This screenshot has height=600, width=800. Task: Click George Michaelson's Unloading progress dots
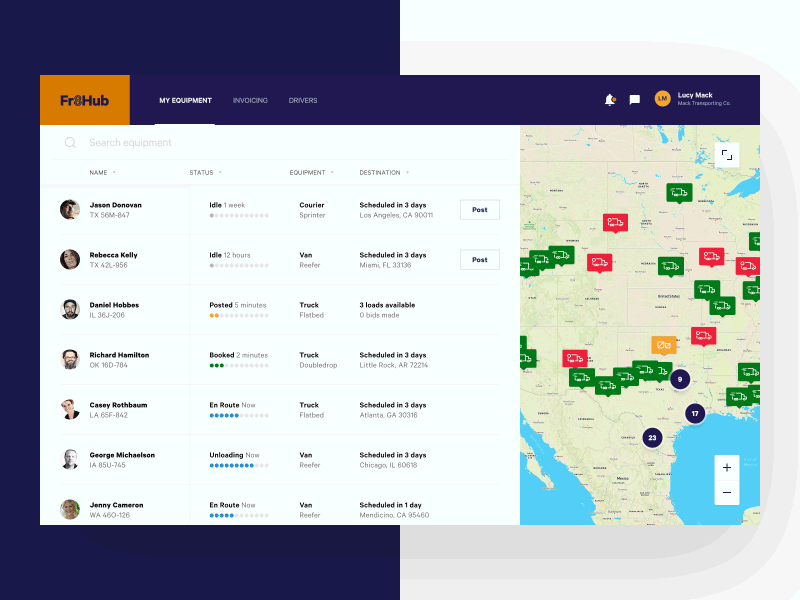239,465
